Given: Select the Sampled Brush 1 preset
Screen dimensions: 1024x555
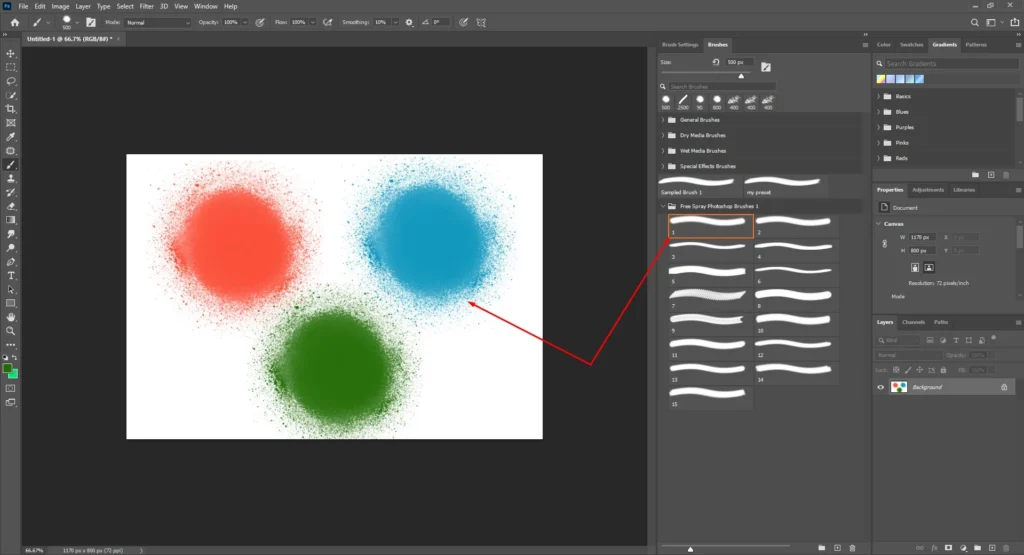Looking at the screenshot, I should tap(697, 185).
